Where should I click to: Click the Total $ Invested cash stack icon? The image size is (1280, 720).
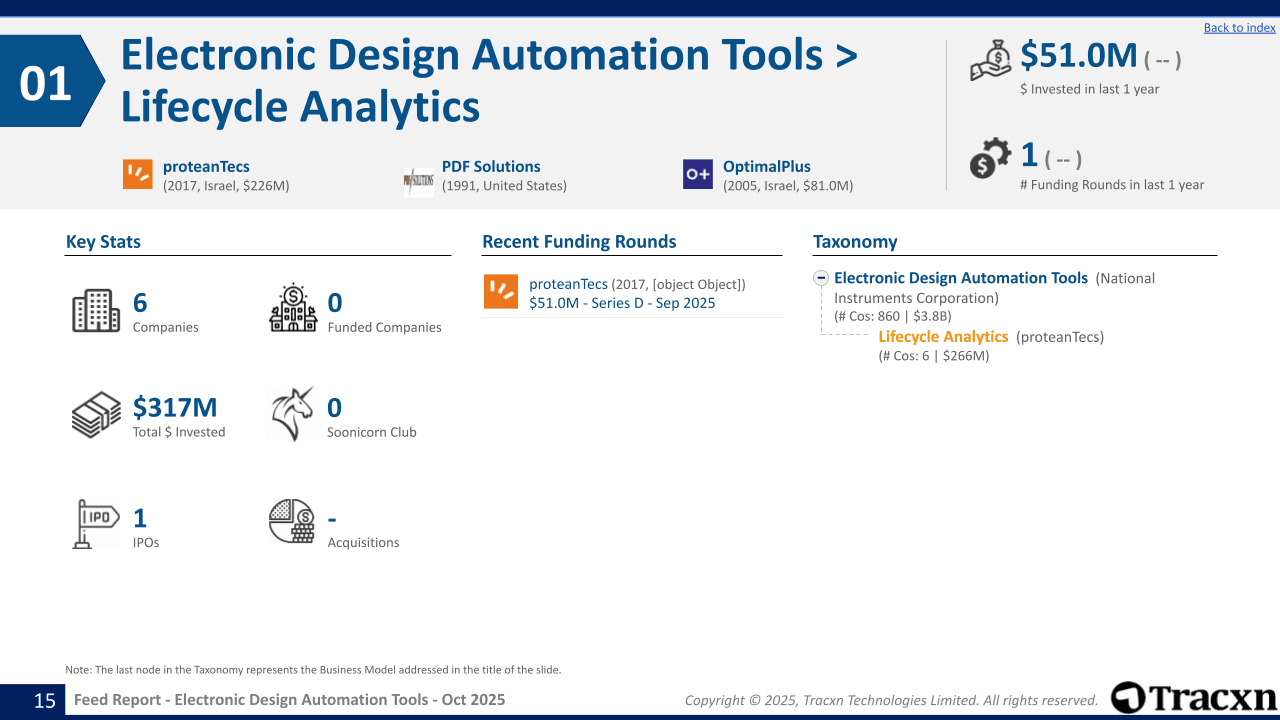click(x=95, y=415)
